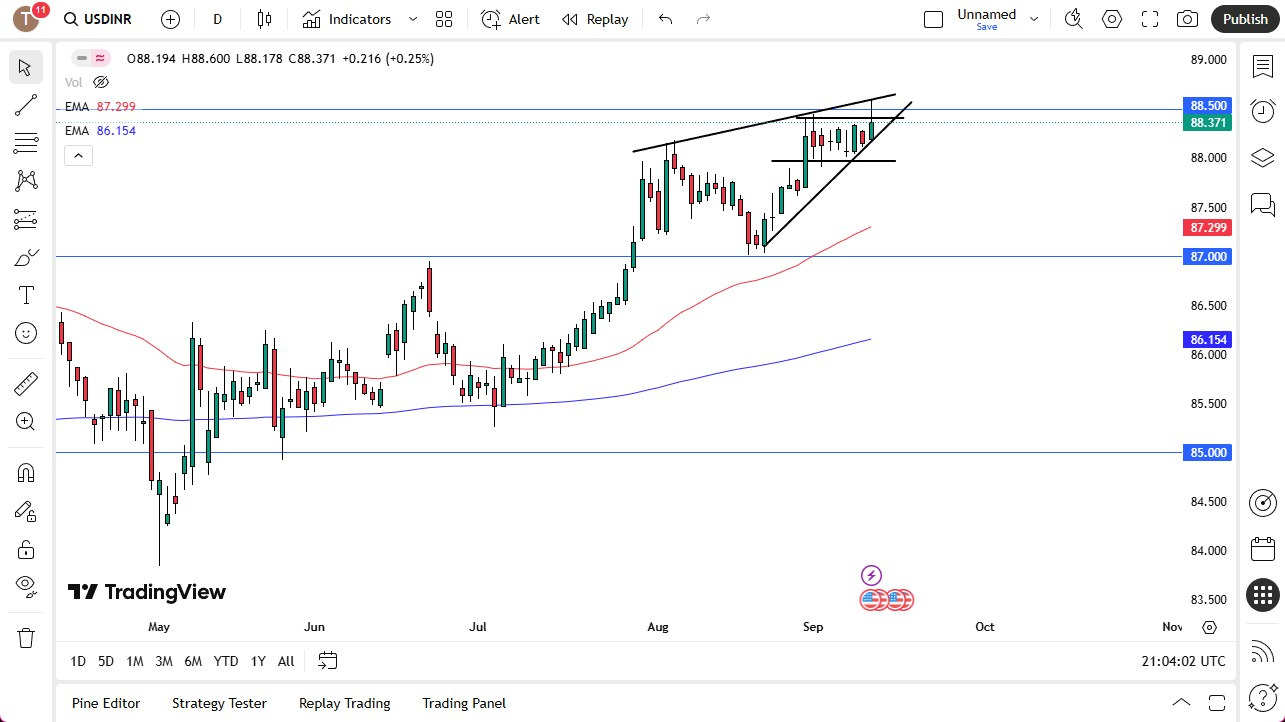The width and height of the screenshot is (1285, 722).
Task: Select the Text drawing tool
Action: point(25,294)
